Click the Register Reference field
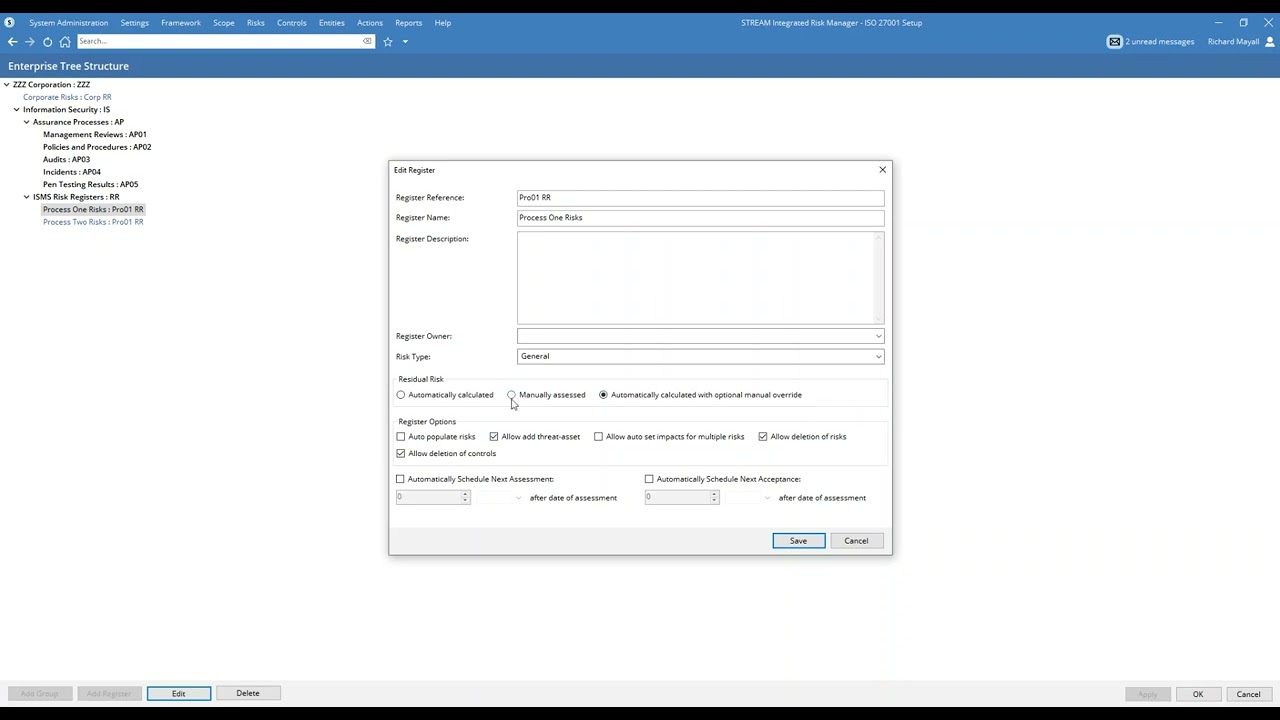This screenshot has width=1280, height=720. [700, 198]
